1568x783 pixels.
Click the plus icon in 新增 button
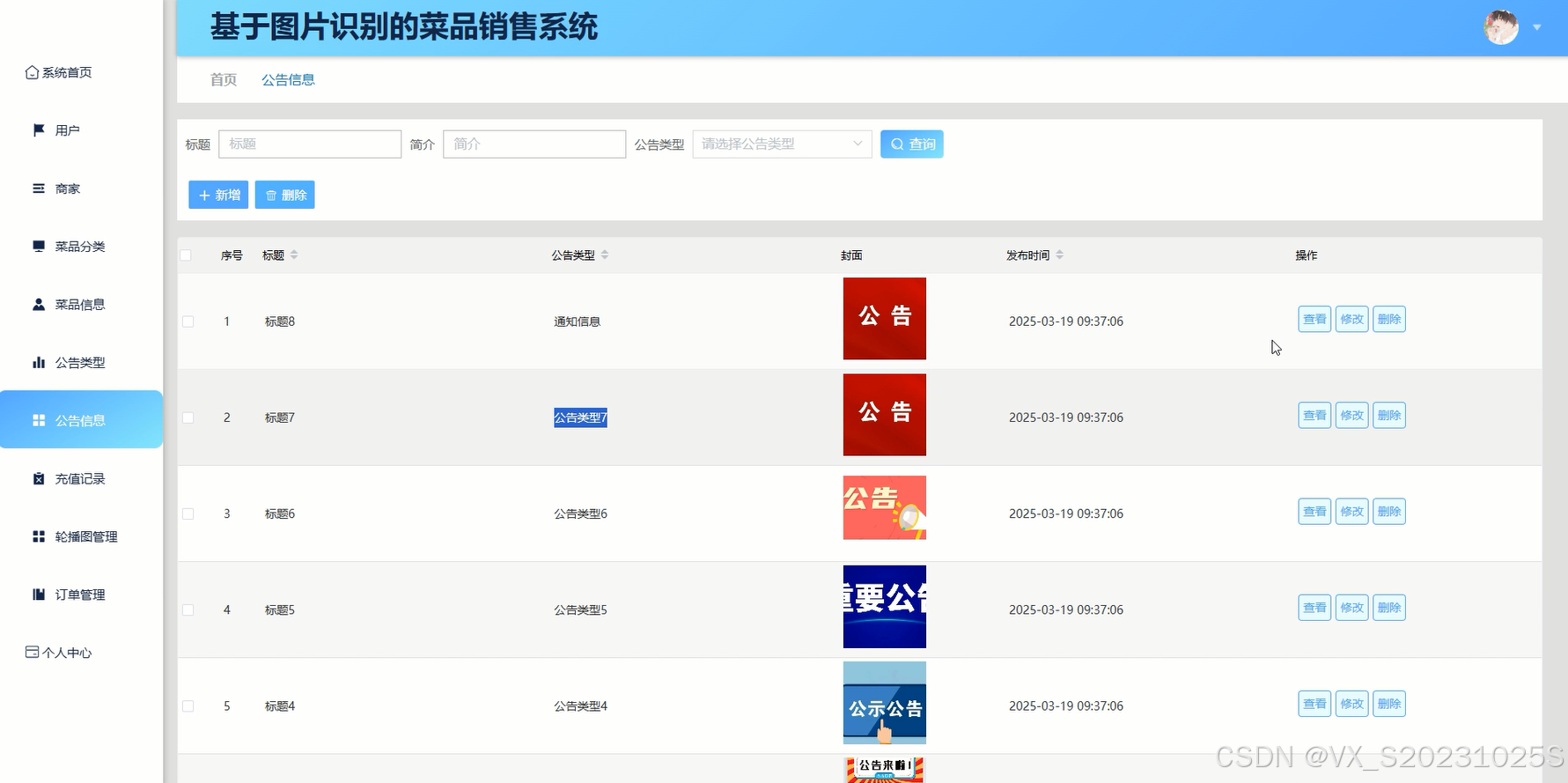[x=204, y=196]
